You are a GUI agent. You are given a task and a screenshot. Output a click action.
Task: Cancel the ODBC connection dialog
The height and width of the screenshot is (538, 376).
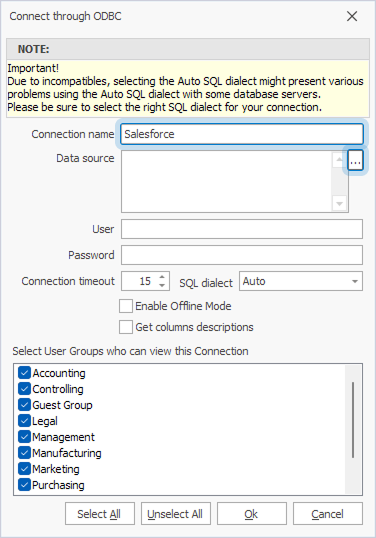(x=328, y=514)
